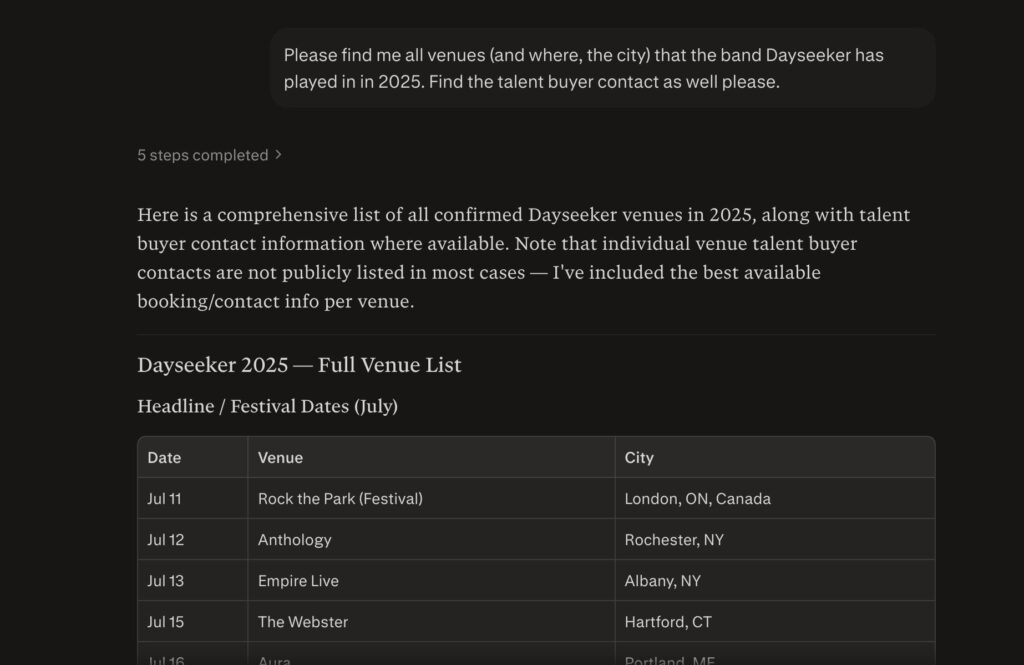Click the Venue column header

tap(280, 458)
